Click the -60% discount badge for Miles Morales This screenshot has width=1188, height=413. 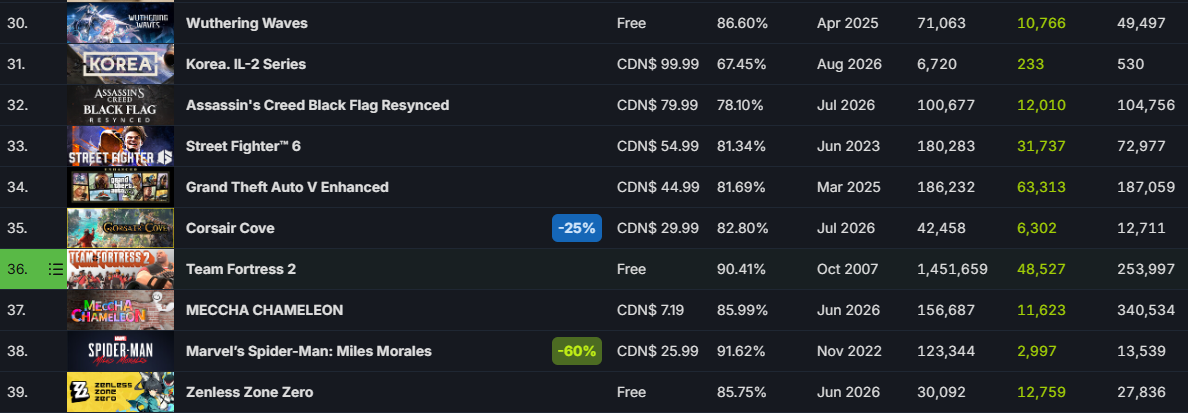pos(577,351)
